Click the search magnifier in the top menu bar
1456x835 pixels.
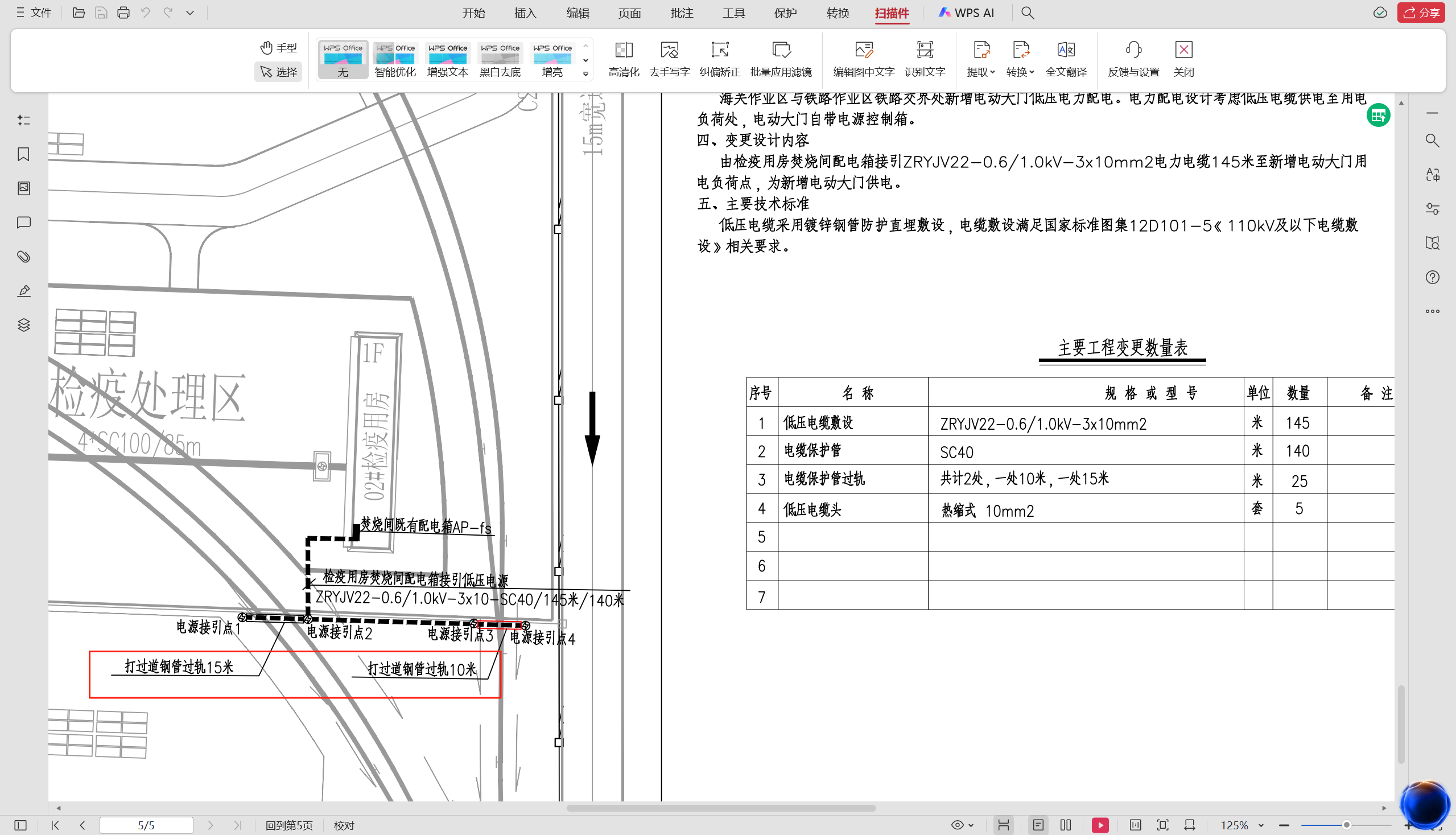tap(1027, 13)
